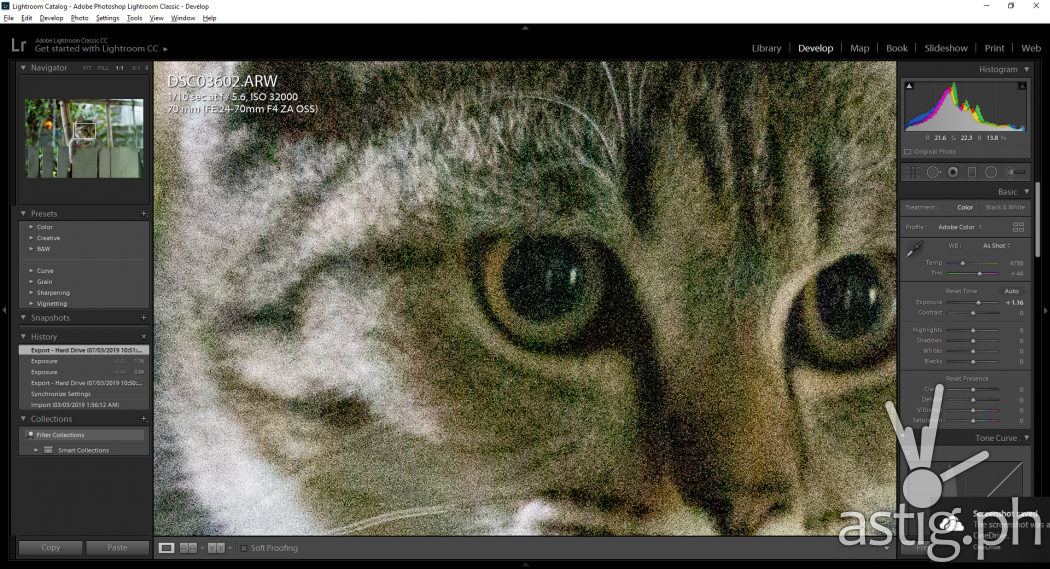Open the Map module
The width and height of the screenshot is (1050, 569).
(x=859, y=48)
